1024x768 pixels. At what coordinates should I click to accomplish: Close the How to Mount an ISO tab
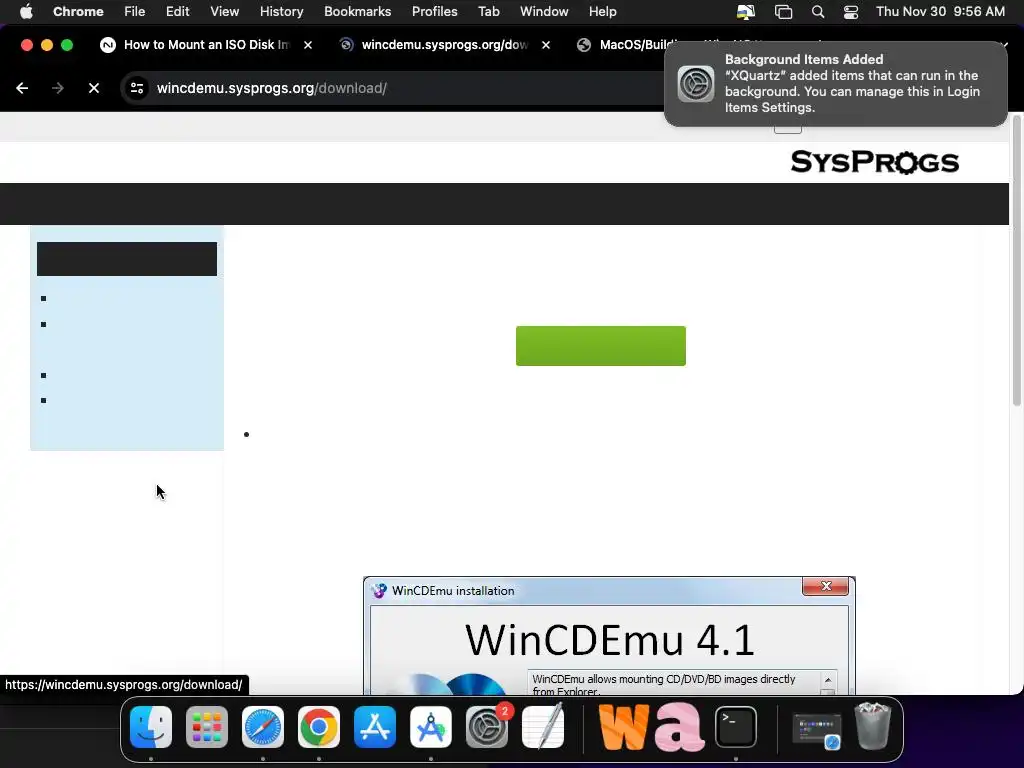point(308,45)
